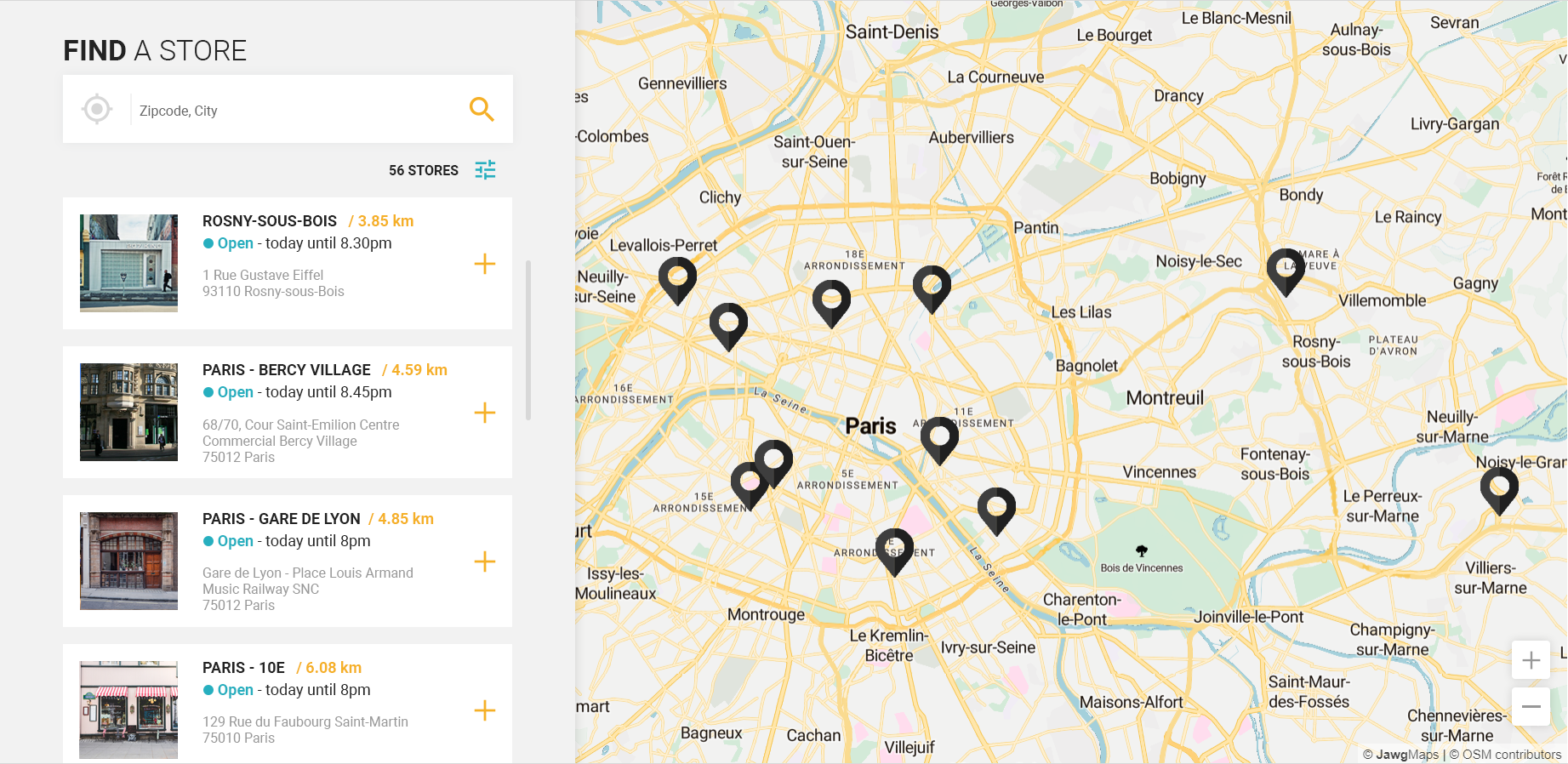
Task: Click address '1 Rue Gustave Eiffel'
Action: pyautogui.click(x=263, y=275)
